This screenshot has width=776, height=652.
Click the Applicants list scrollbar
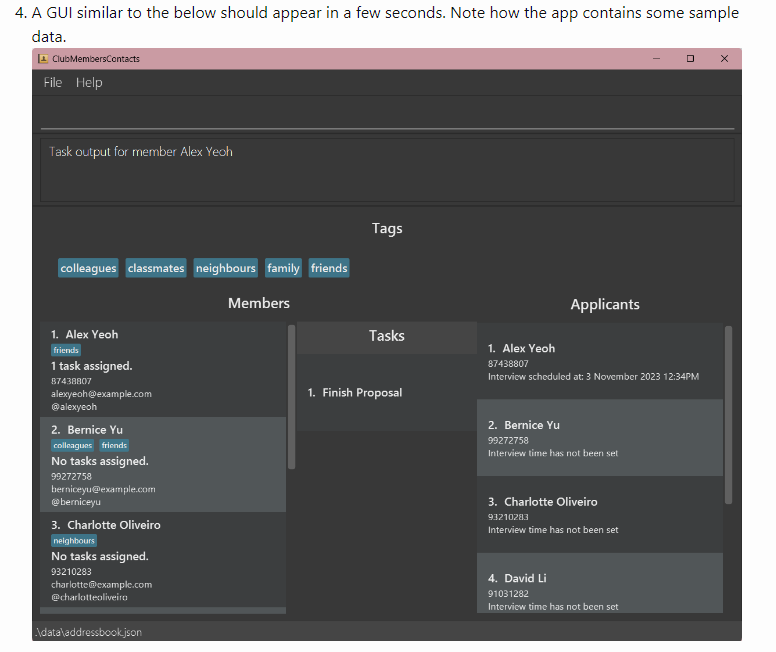click(x=728, y=415)
